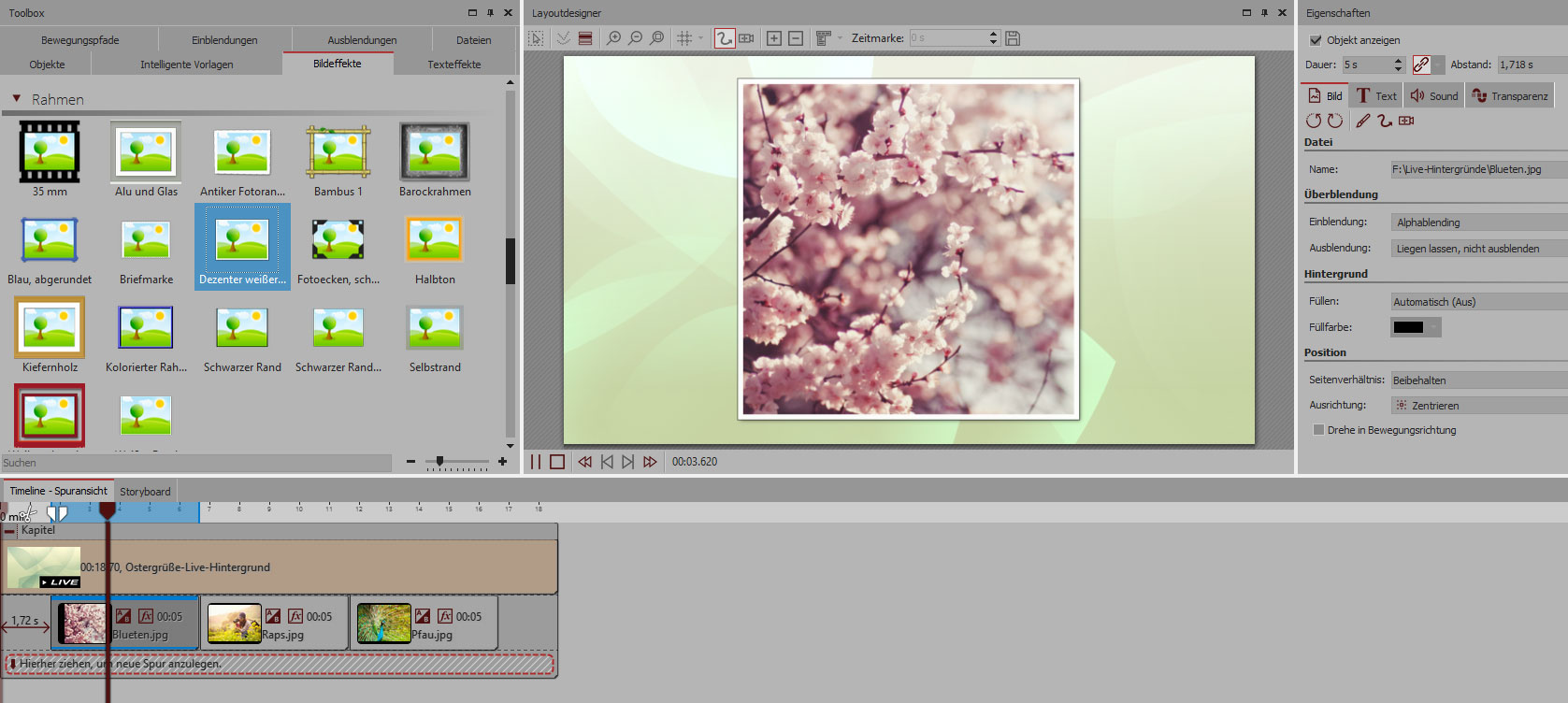Click the pencil edit icon in Eigenschaften
1568x703 pixels.
(1363, 121)
